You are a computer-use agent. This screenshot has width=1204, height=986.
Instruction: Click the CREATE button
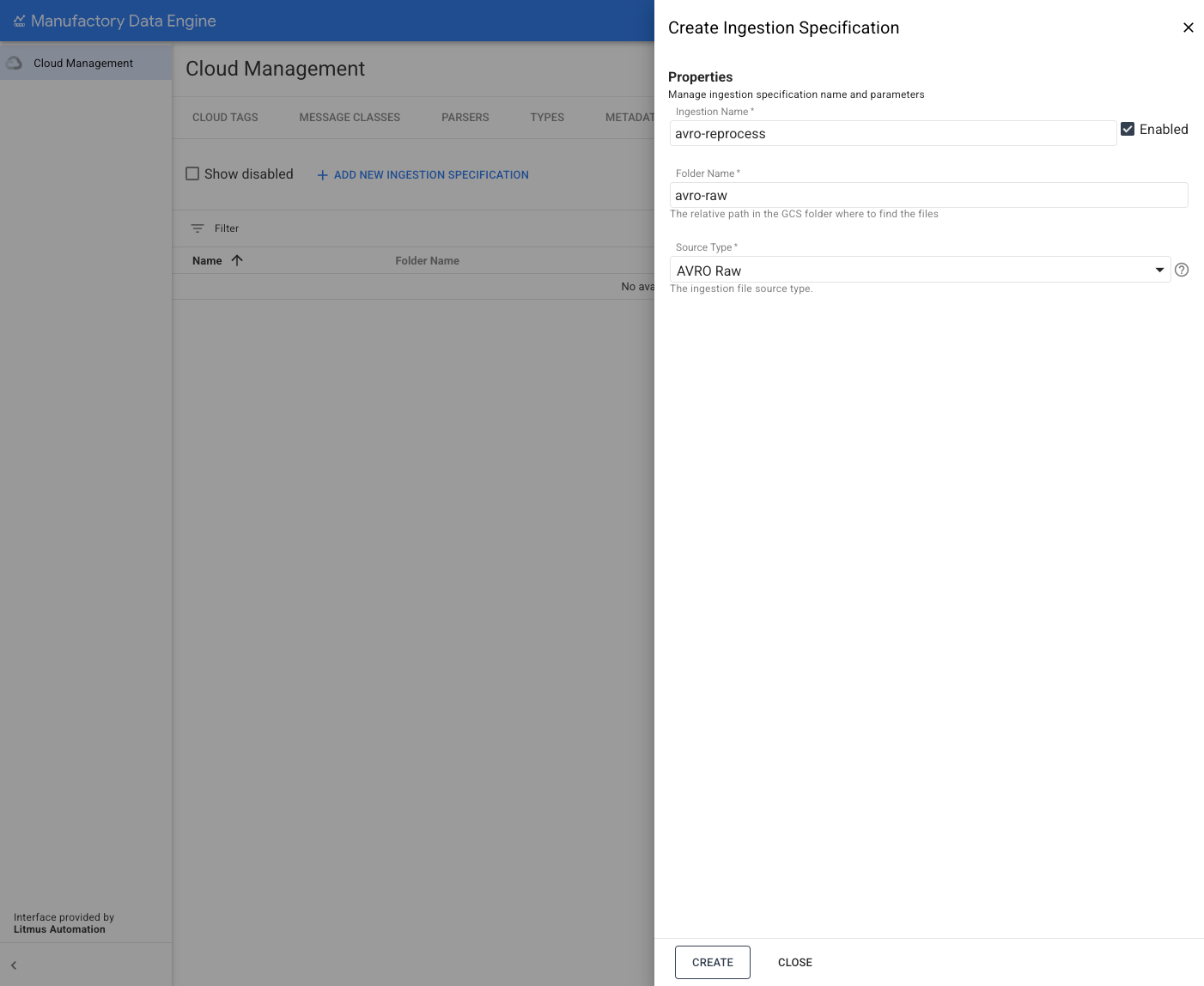point(712,962)
